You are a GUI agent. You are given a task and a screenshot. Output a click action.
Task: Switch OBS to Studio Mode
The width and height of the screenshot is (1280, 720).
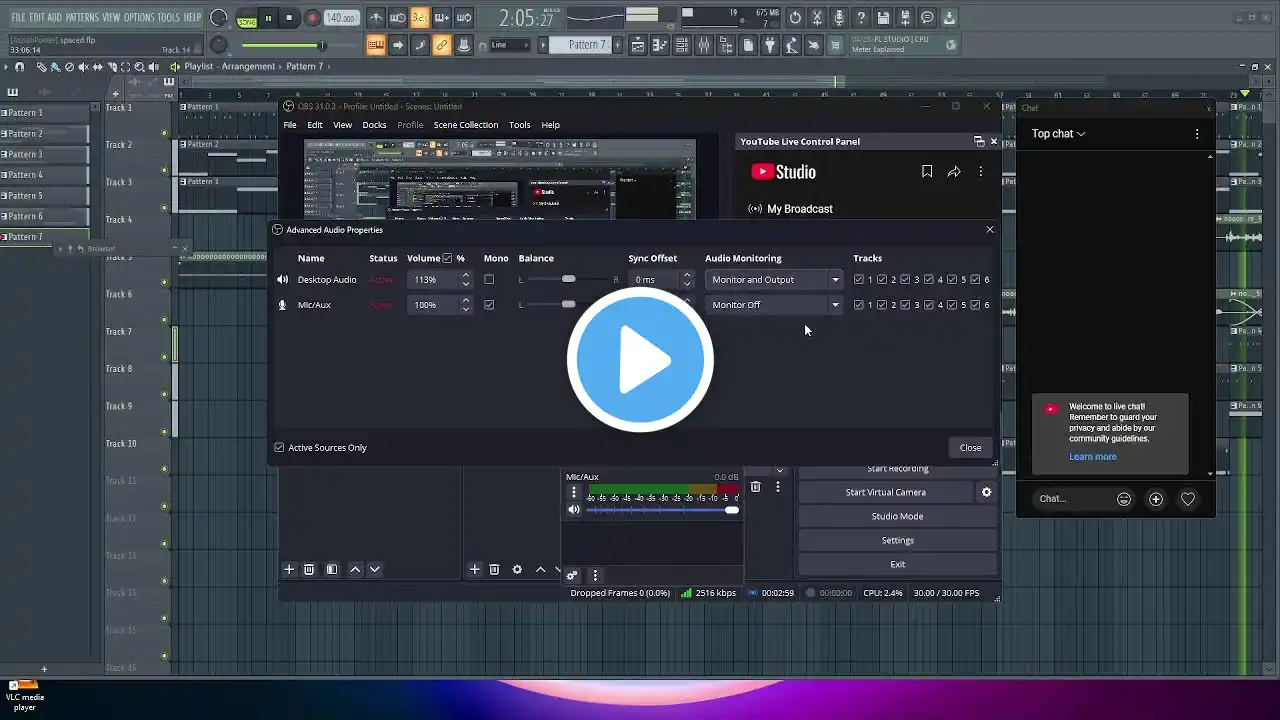[897, 516]
